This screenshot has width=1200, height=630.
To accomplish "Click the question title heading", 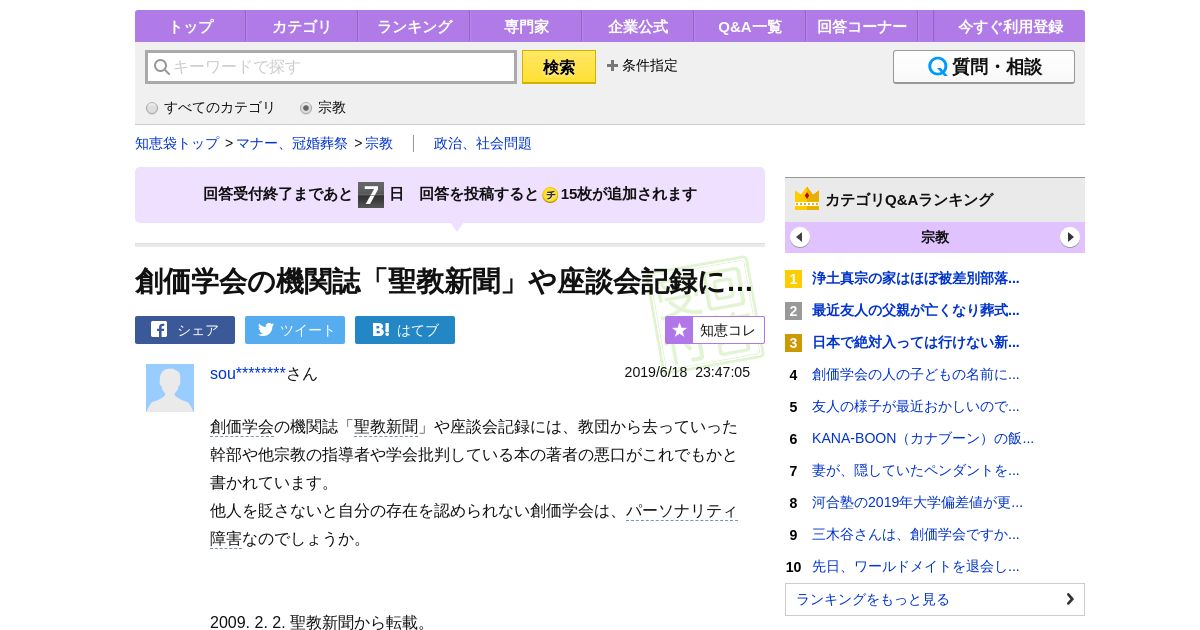I will [x=444, y=282].
